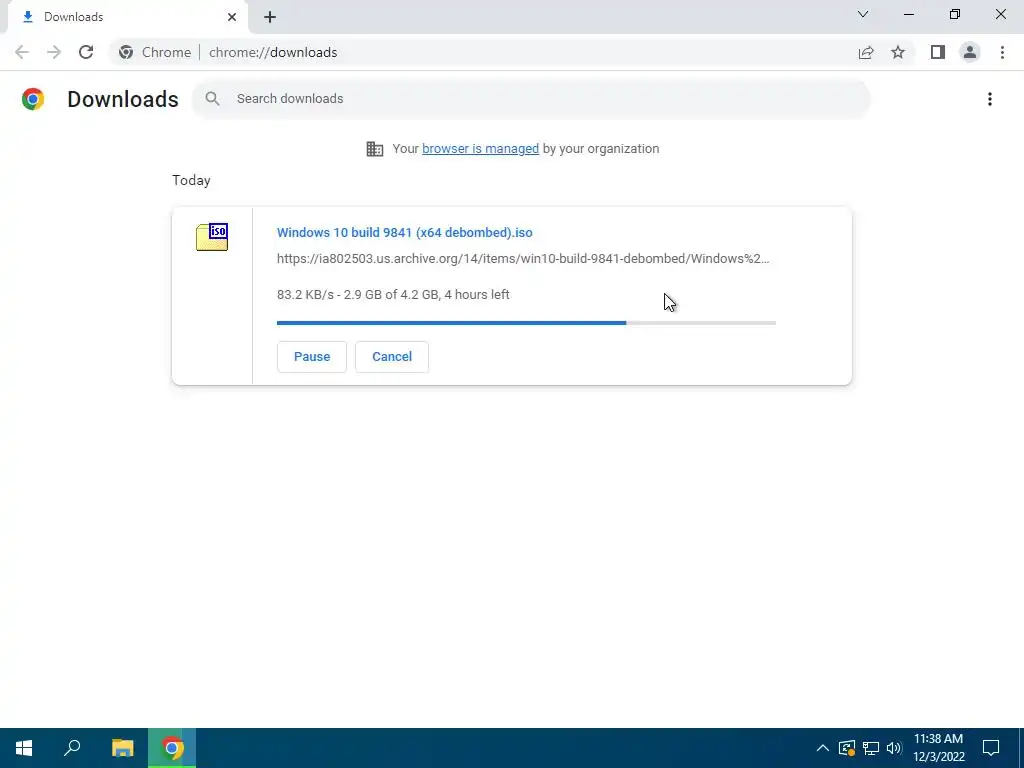Click the Search downloads field

click(x=531, y=99)
